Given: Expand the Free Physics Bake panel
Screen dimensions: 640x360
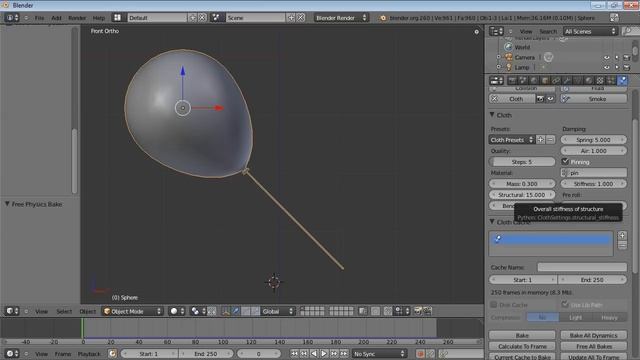Looking at the screenshot, I should coord(7,204).
